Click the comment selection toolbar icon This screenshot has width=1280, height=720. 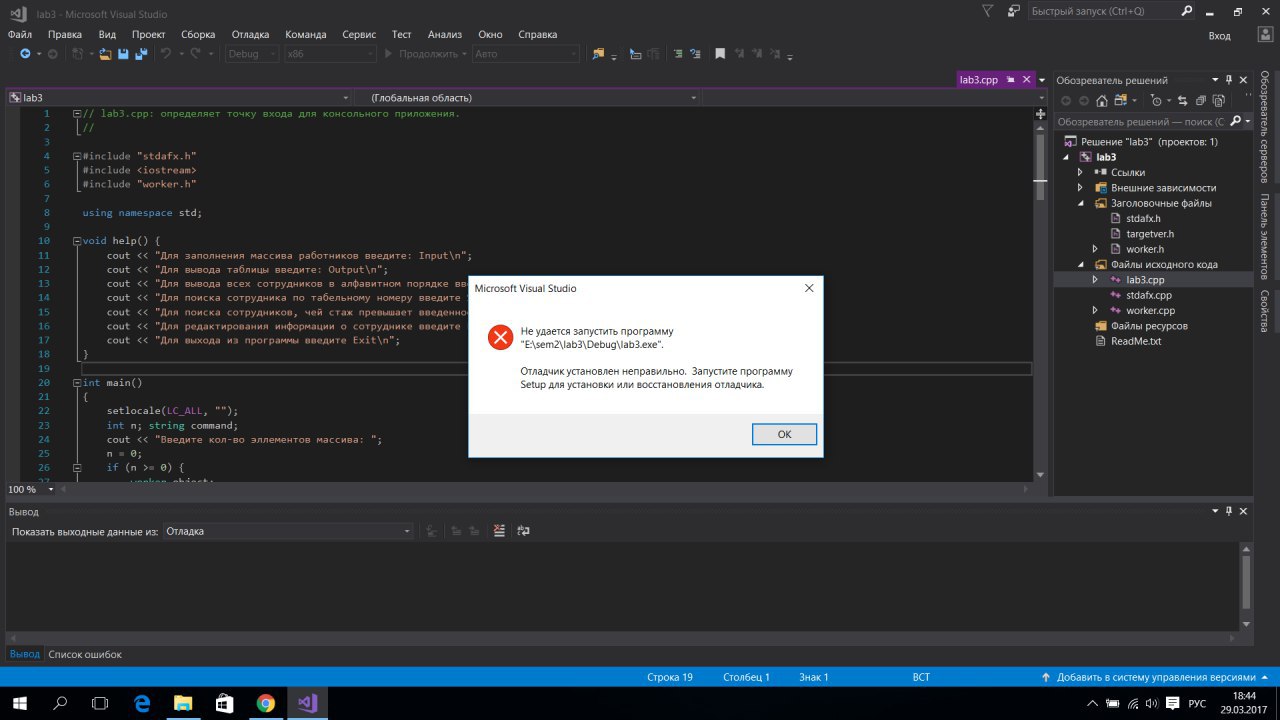[x=678, y=54]
